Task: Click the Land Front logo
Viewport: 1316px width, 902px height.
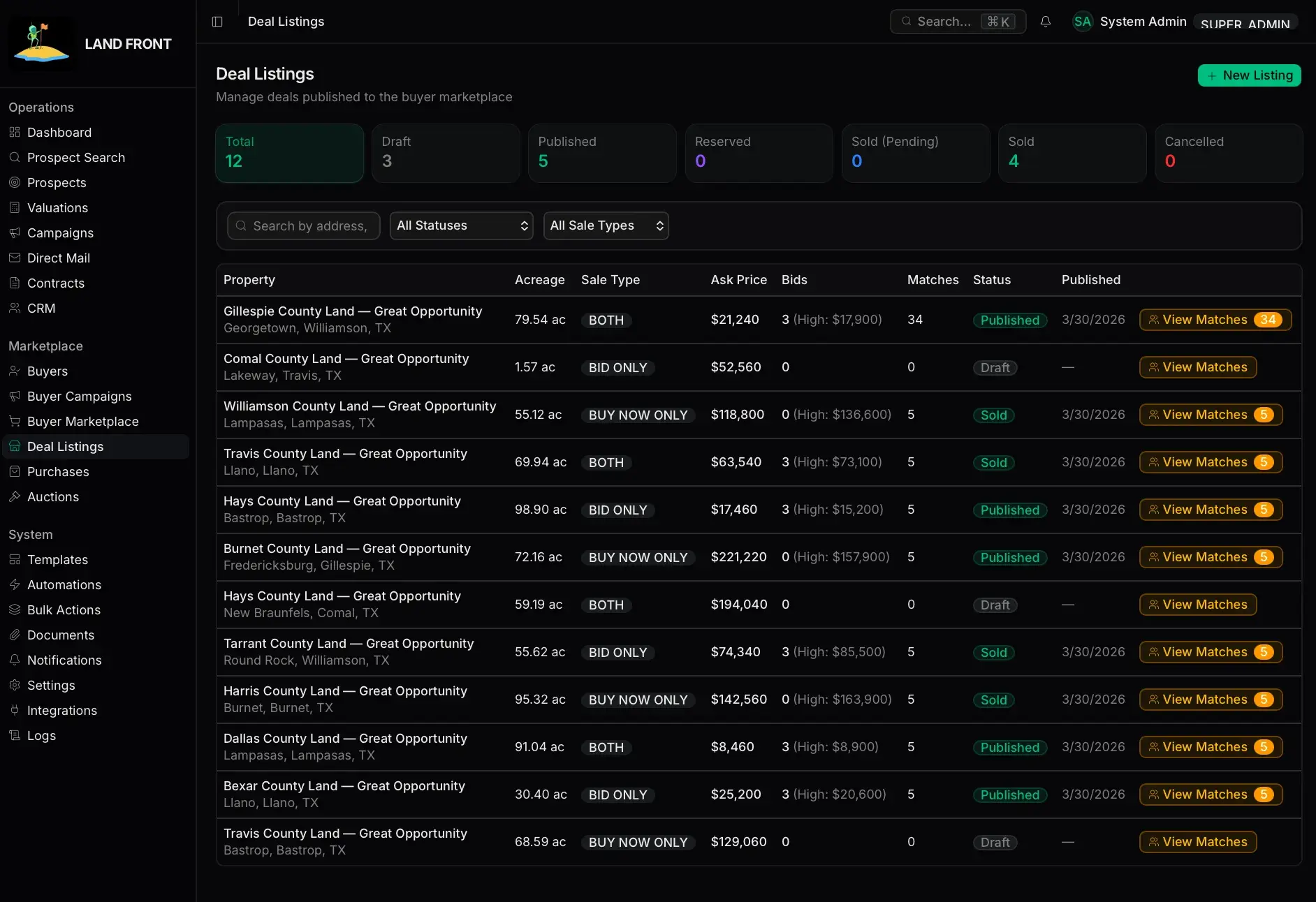Action: pos(42,44)
